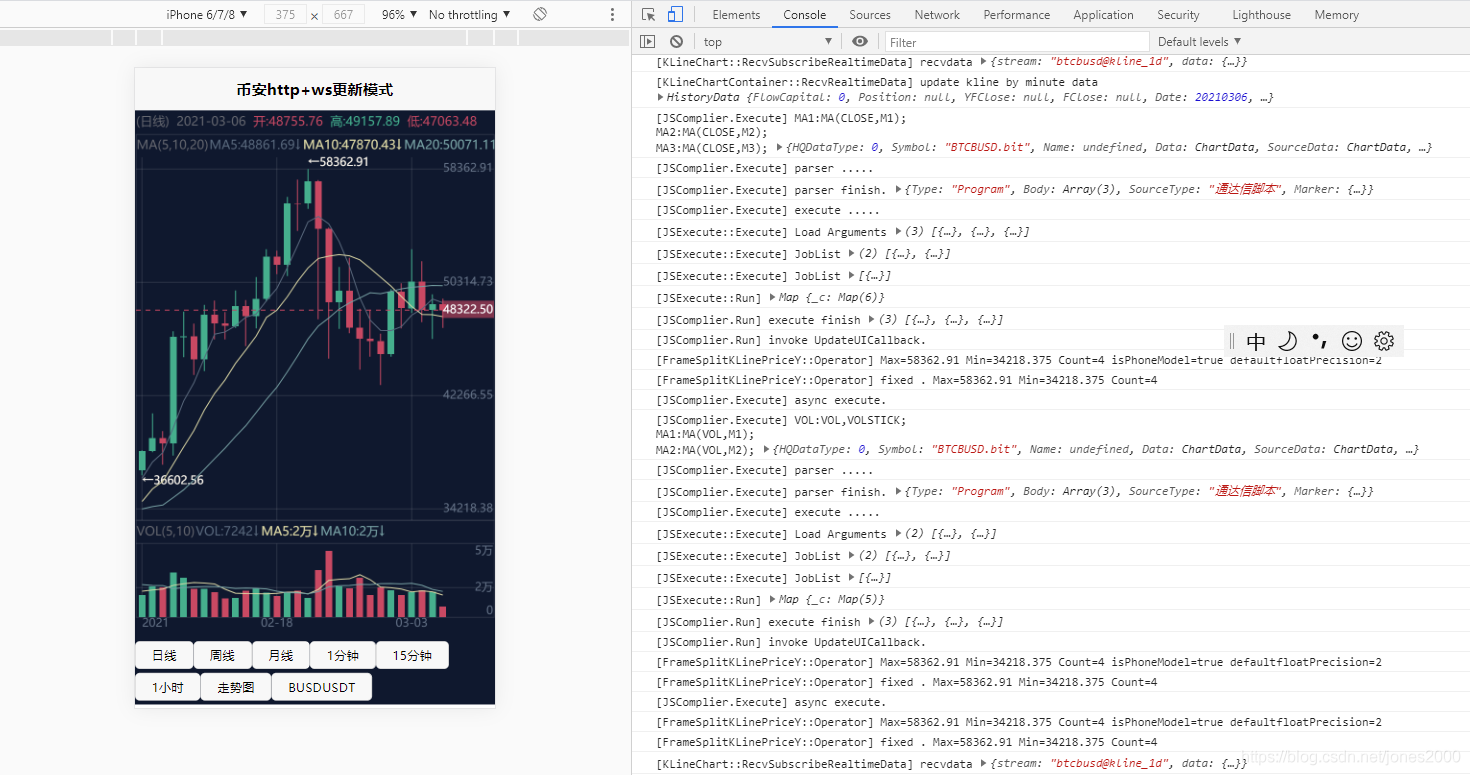Open the 96% zoom dropdown
The image size is (1470, 775).
click(x=399, y=14)
